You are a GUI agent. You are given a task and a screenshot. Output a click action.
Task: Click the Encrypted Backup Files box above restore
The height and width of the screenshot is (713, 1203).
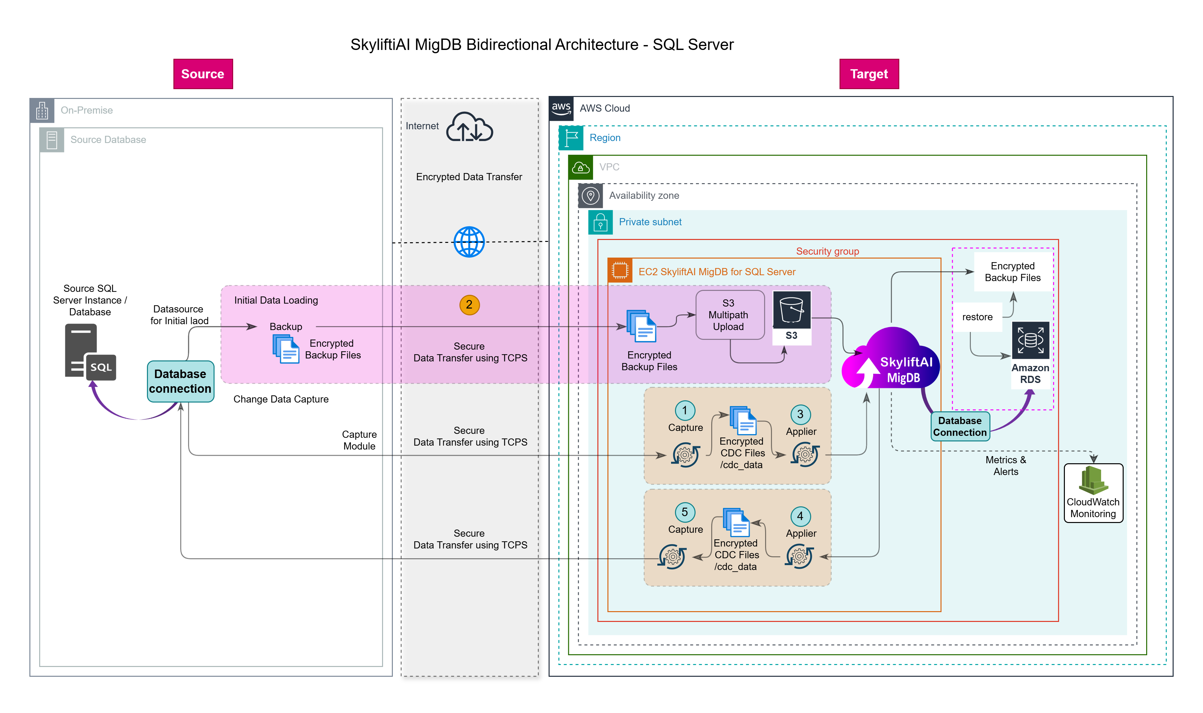pyautogui.click(x=1012, y=272)
